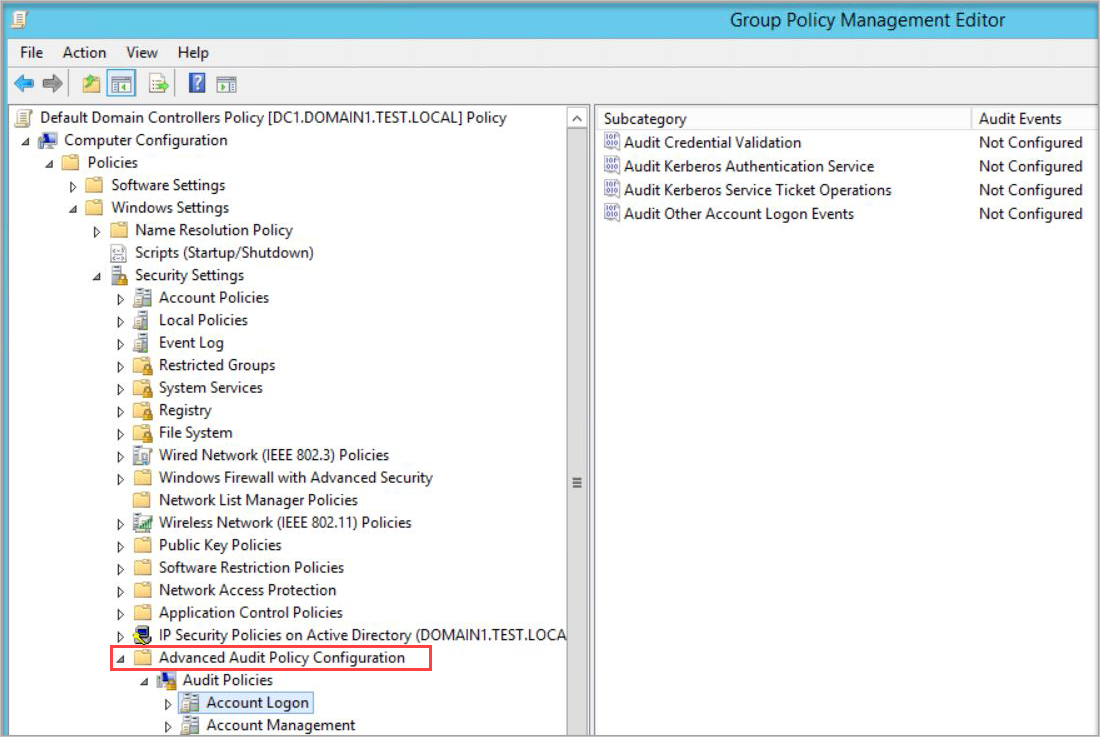Select Audit Other Account Logon Events

pos(742,214)
